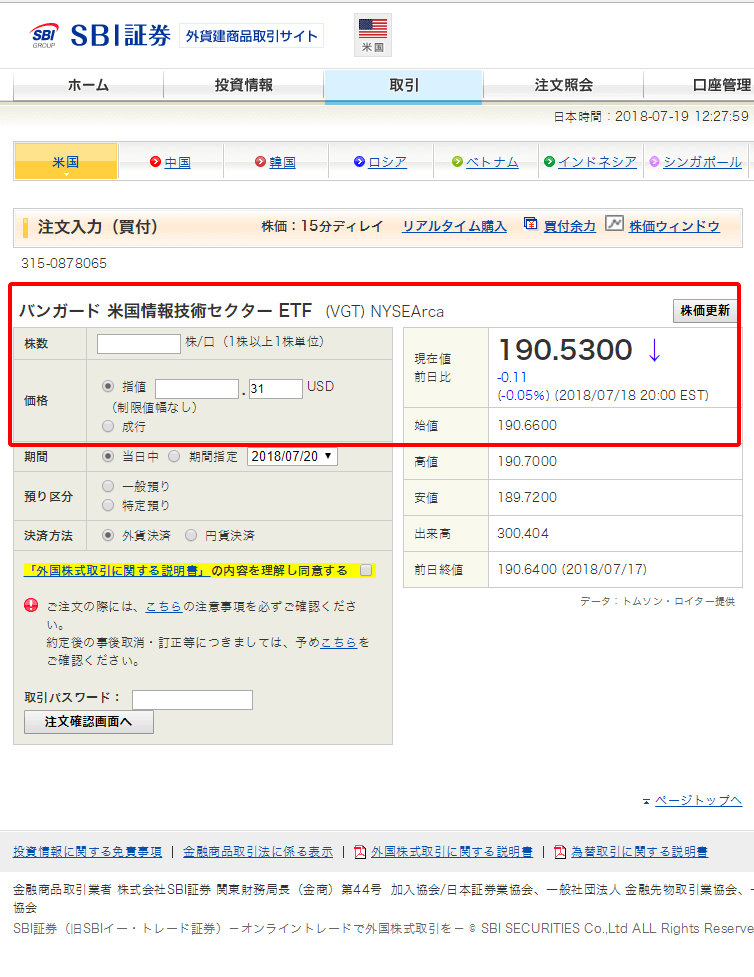Open the 取引 tab
Viewport: 754px width, 977px height.
click(403, 85)
